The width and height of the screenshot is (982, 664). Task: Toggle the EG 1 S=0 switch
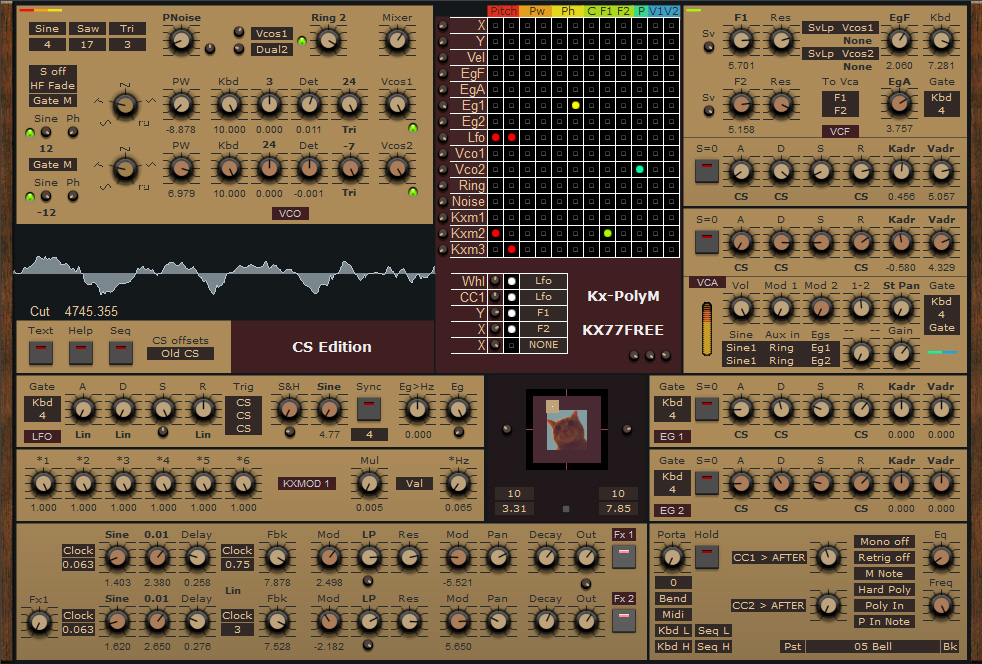tap(706, 409)
